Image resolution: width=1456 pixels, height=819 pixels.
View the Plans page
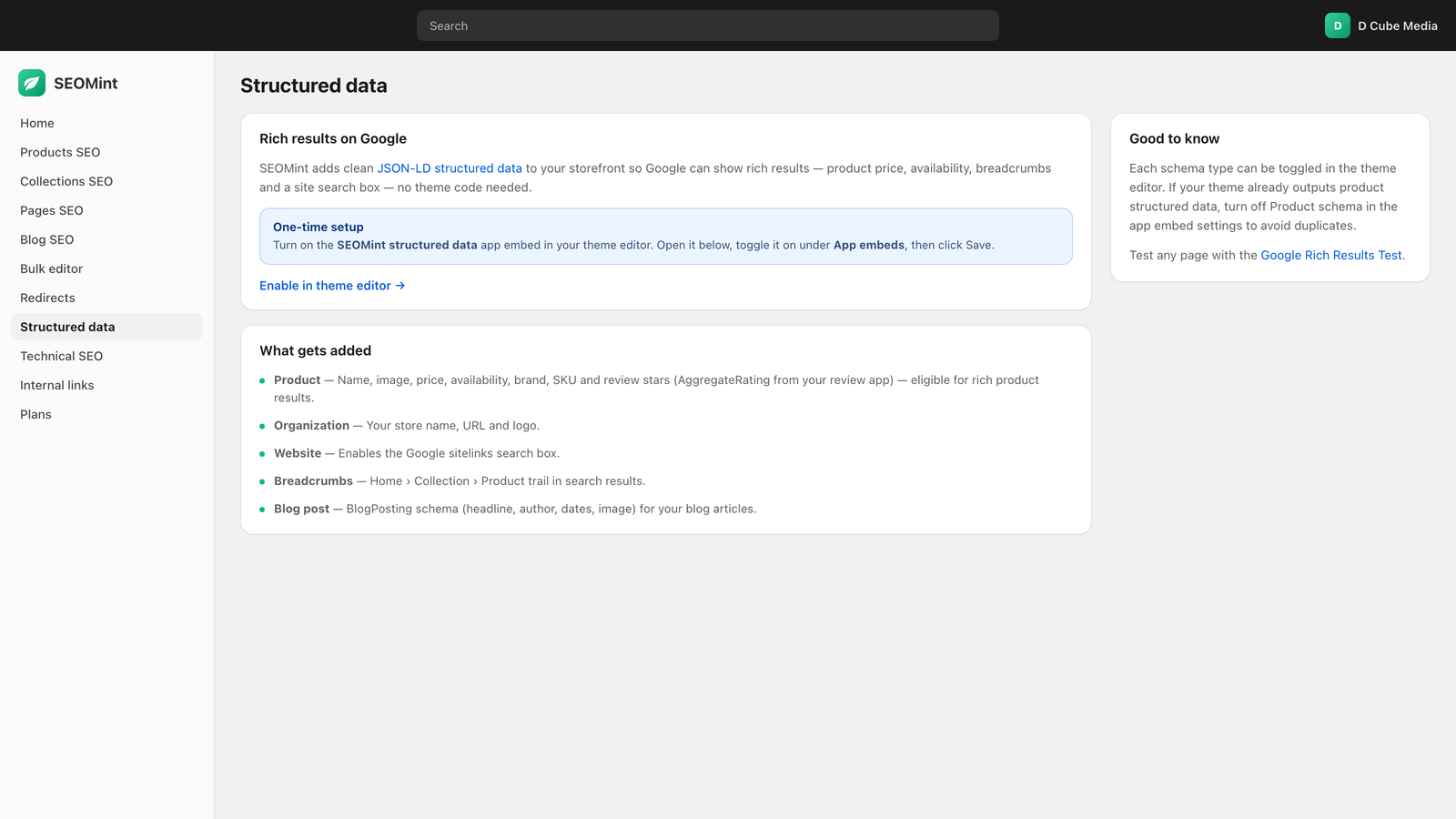(106, 414)
